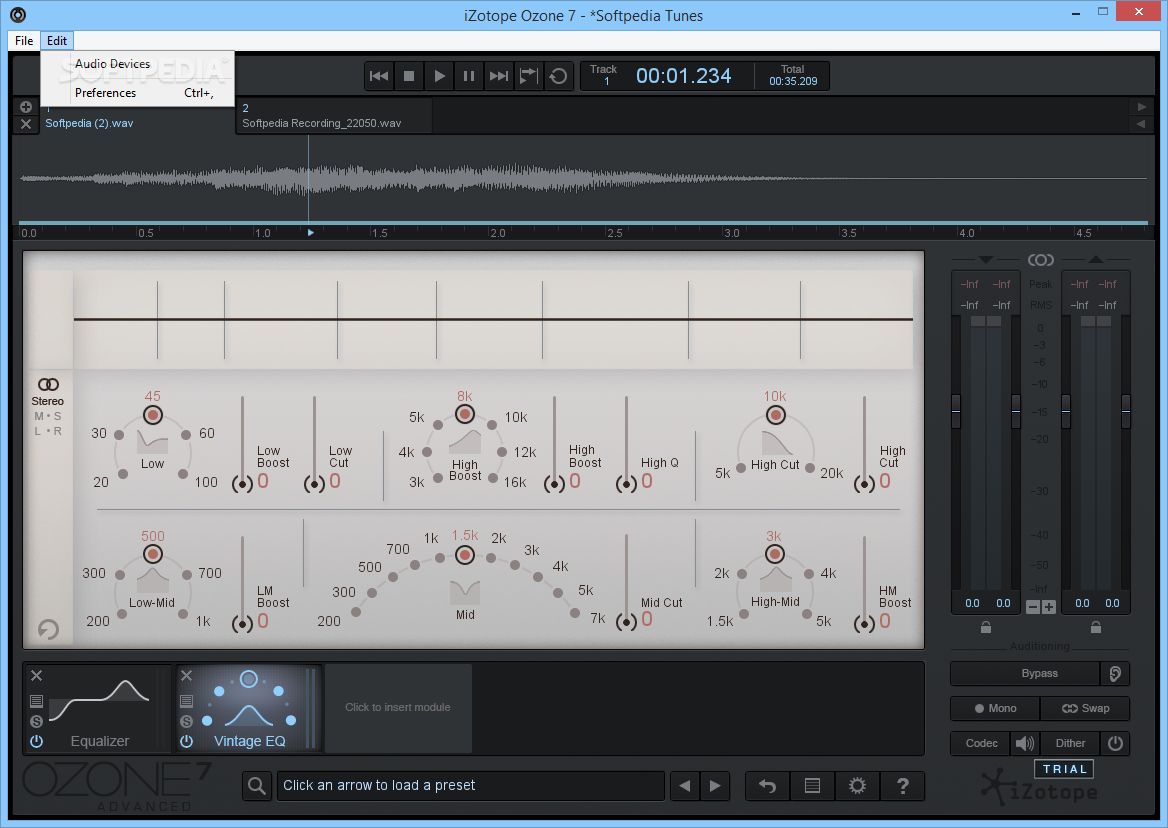Open help with the question mark icon
The image size is (1168, 828).
coord(902,786)
